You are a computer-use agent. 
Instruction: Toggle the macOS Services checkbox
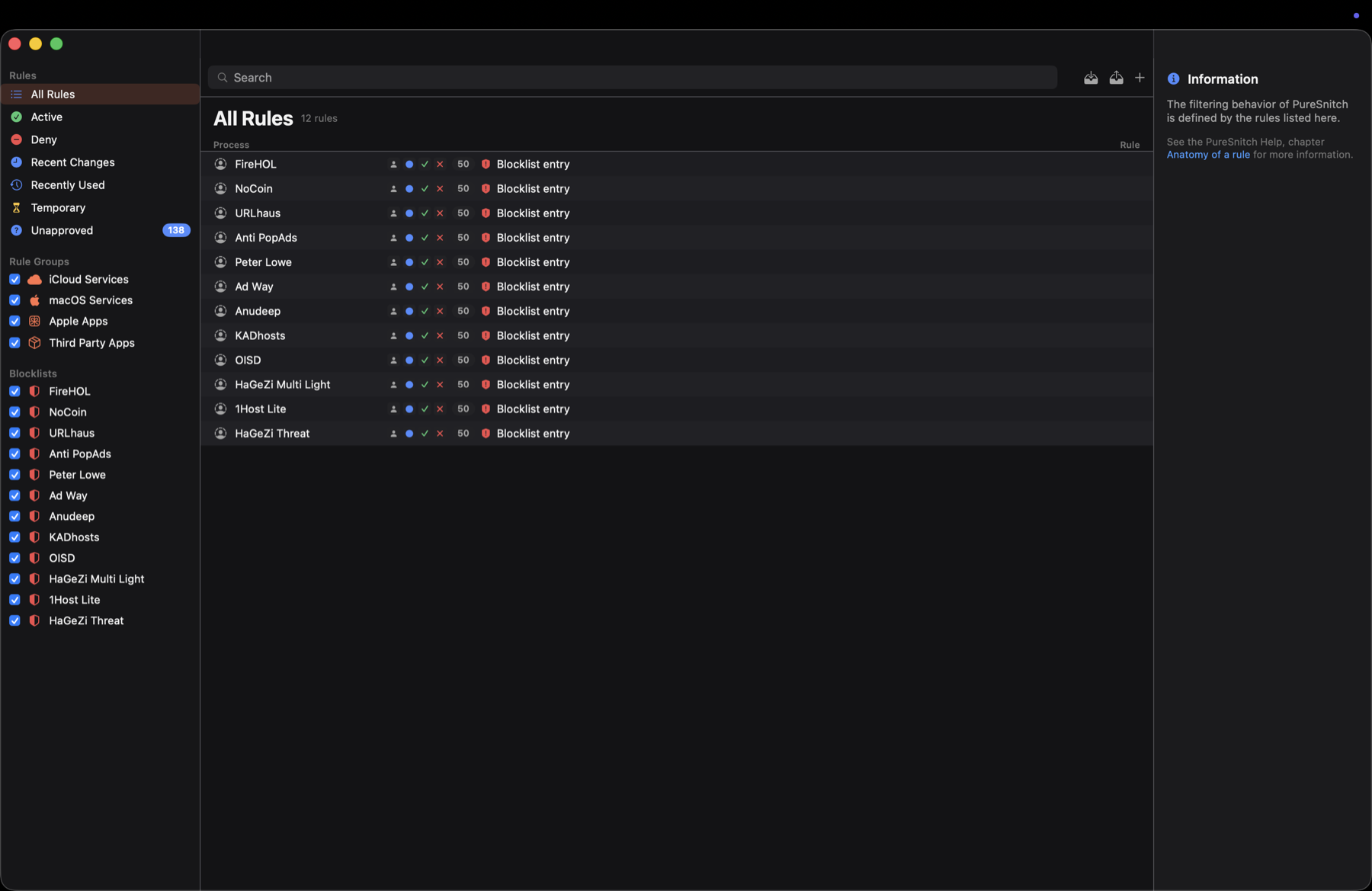coord(14,300)
